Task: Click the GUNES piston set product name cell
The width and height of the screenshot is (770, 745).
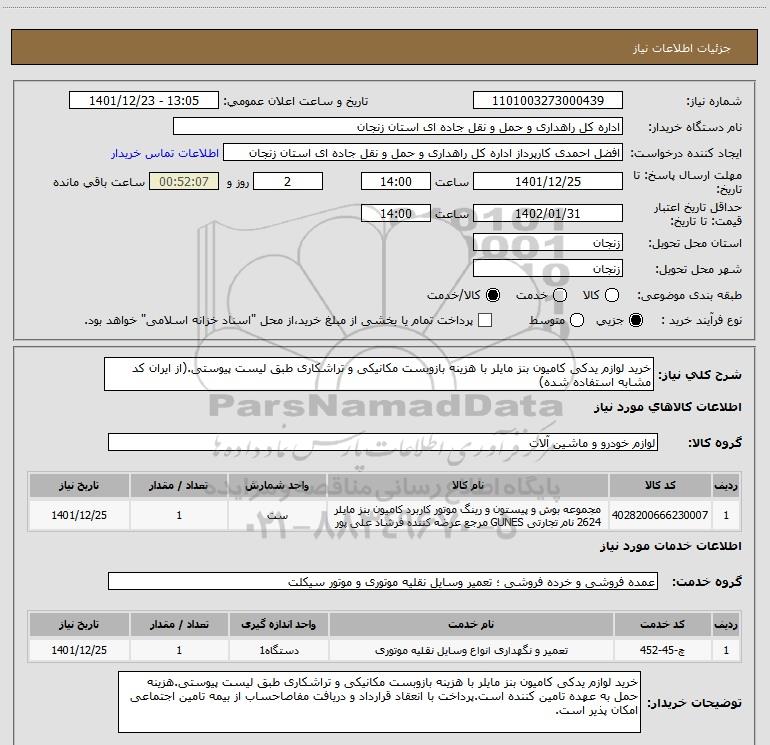Action: pyautogui.click(x=468, y=515)
